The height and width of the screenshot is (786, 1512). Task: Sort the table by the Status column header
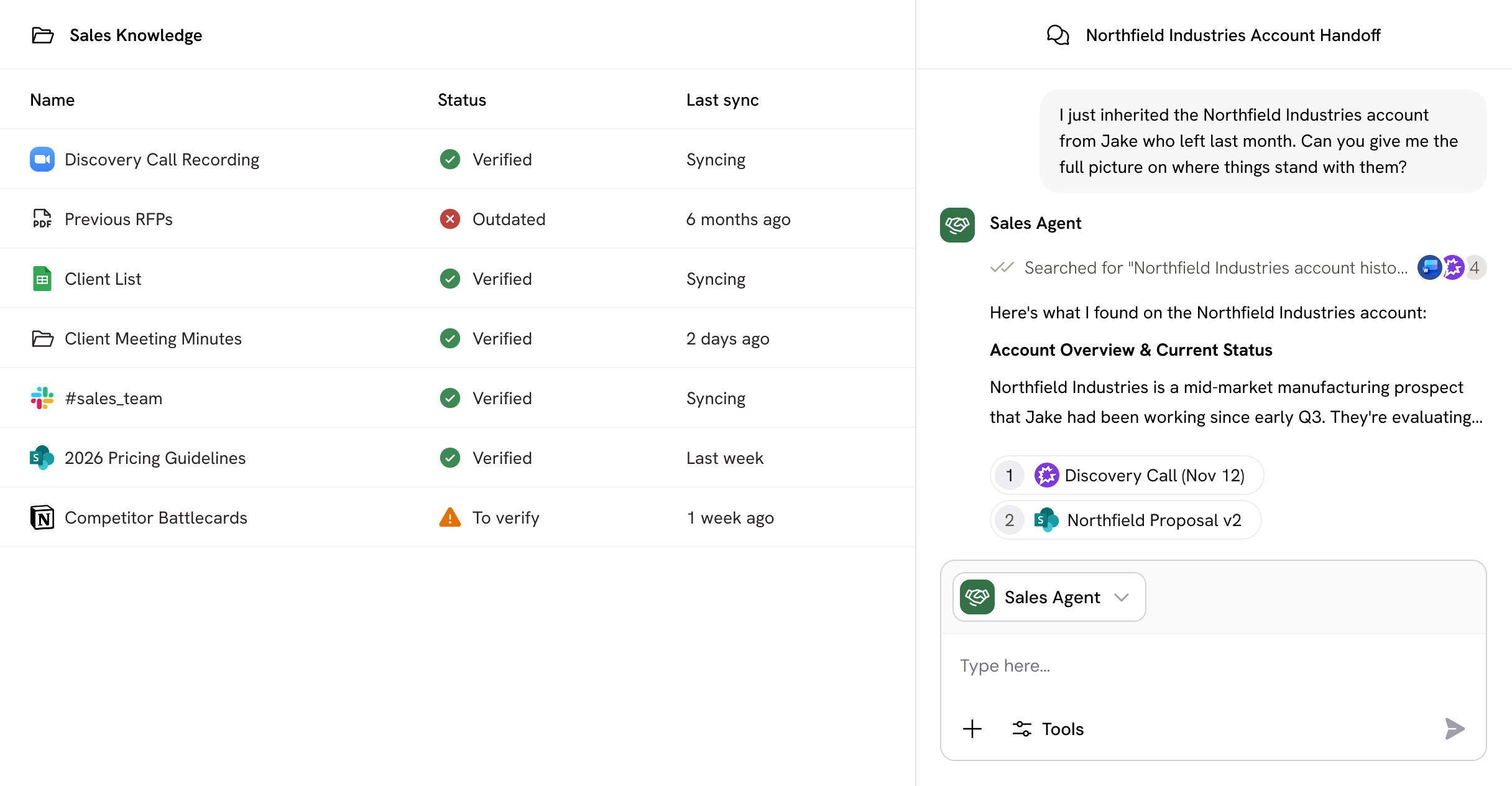[461, 99]
